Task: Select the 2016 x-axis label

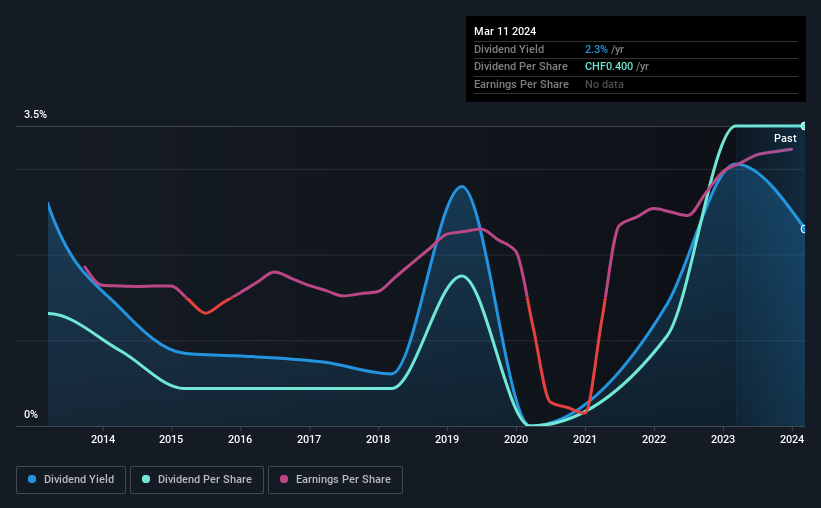Action: click(x=240, y=439)
